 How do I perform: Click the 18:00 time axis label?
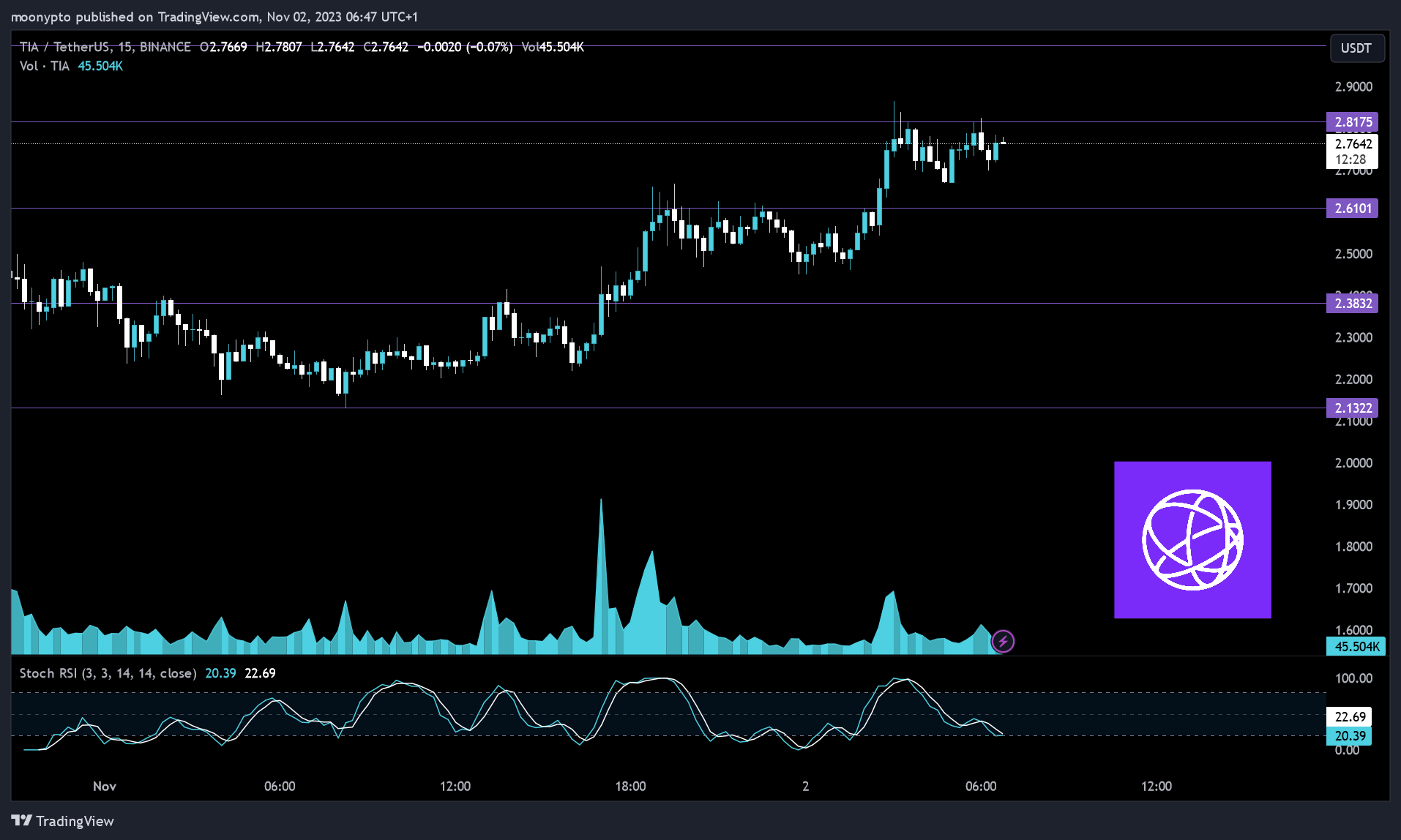[630, 787]
